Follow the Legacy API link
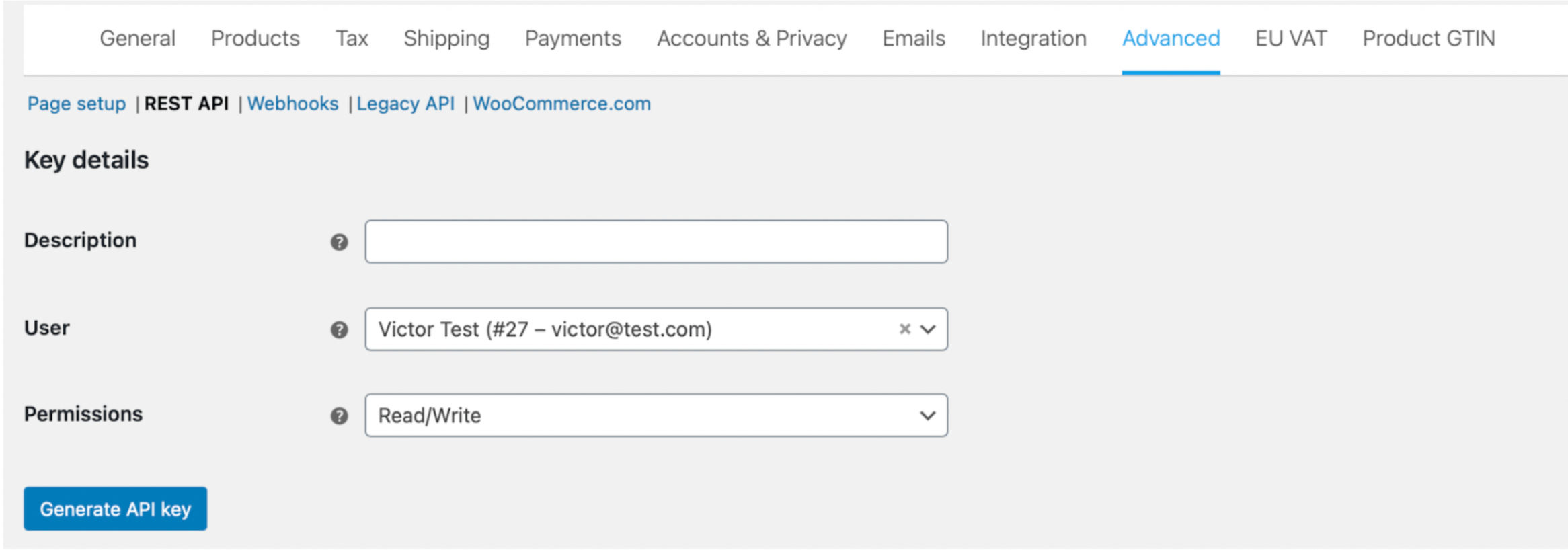 tap(405, 104)
